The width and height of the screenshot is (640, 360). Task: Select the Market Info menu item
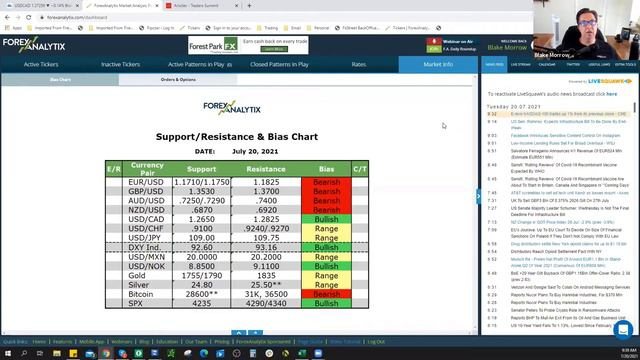pyautogui.click(x=438, y=64)
